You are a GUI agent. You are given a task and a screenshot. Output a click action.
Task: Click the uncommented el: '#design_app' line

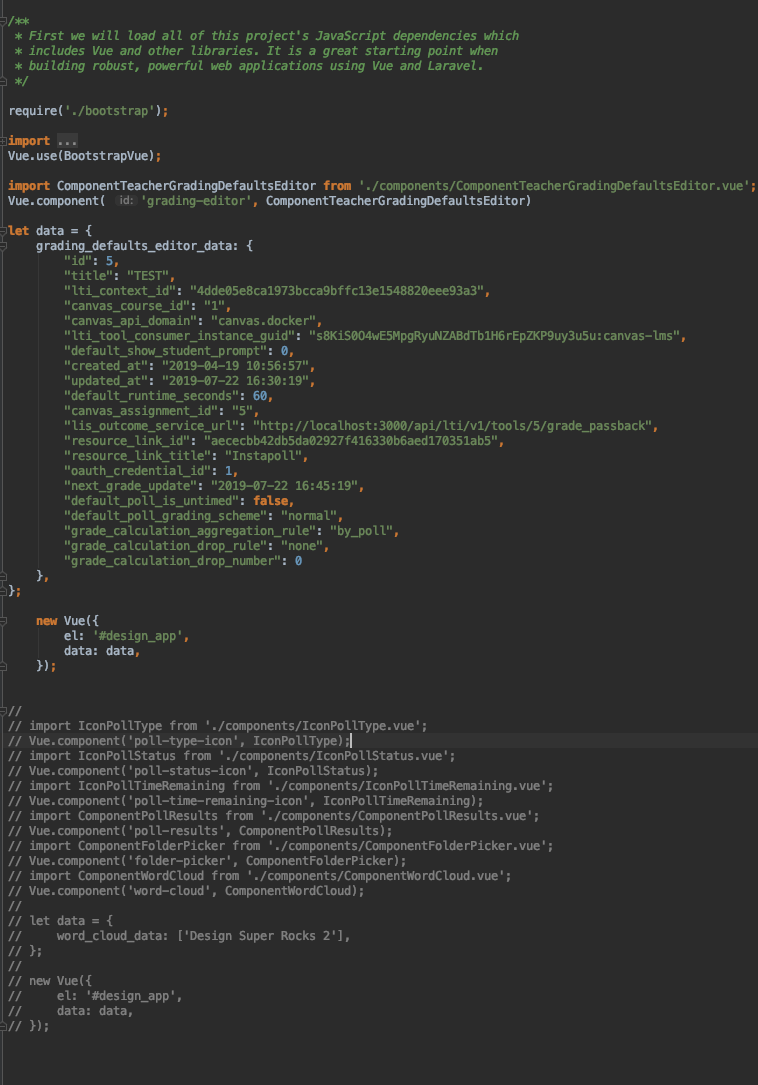(126, 636)
